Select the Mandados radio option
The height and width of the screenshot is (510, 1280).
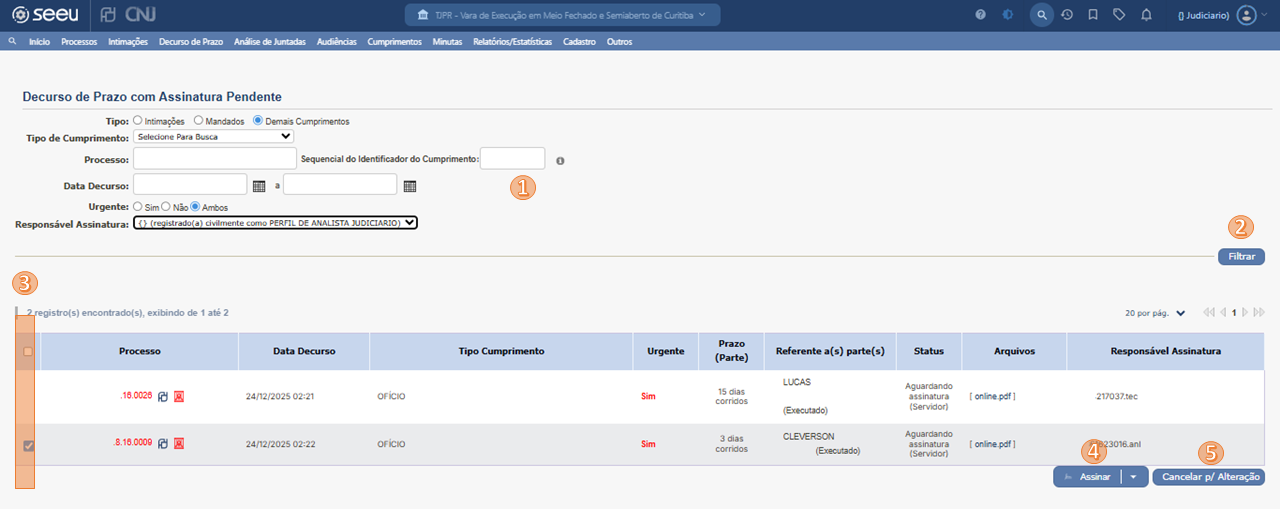click(198, 121)
